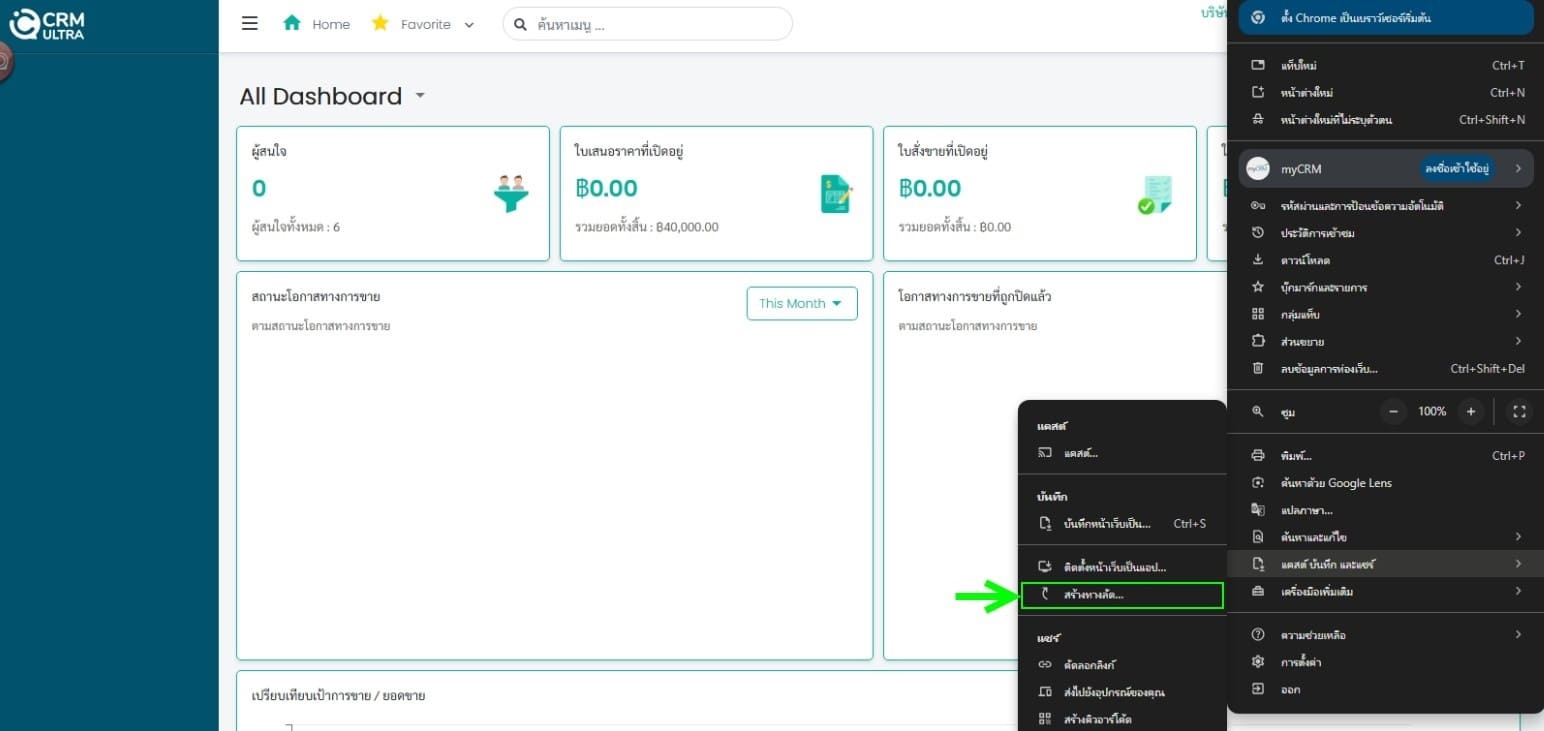Click the yellow Favorite star icon
Image resolution: width=1544 pixels, height=731 pixels.
380,23
